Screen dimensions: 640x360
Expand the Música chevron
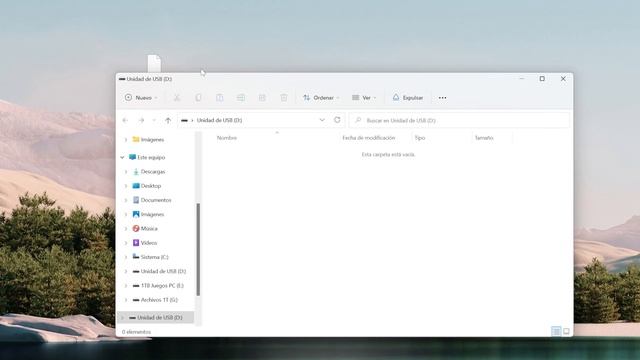126,229
